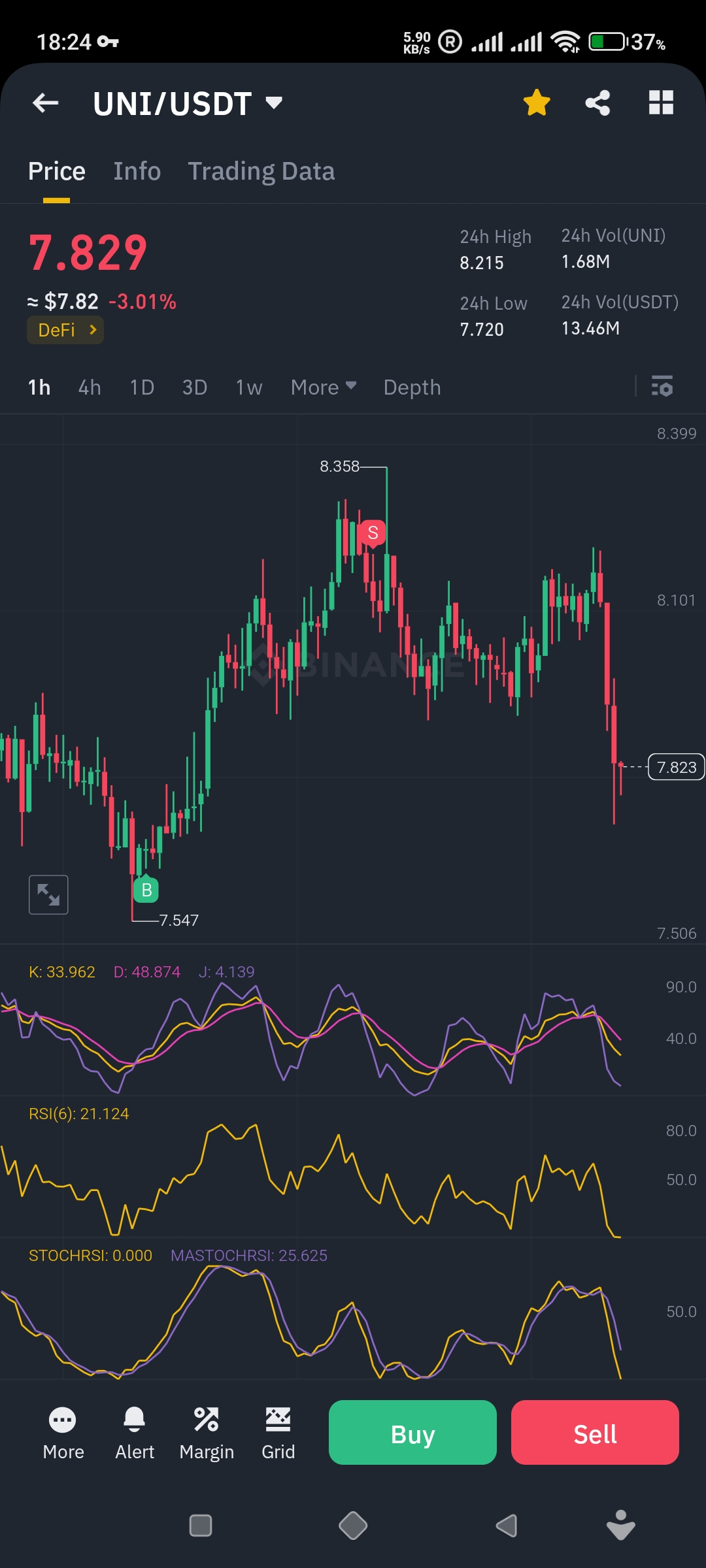
Task: Switch to the Depth chart view
Action: tap(412, 387)
